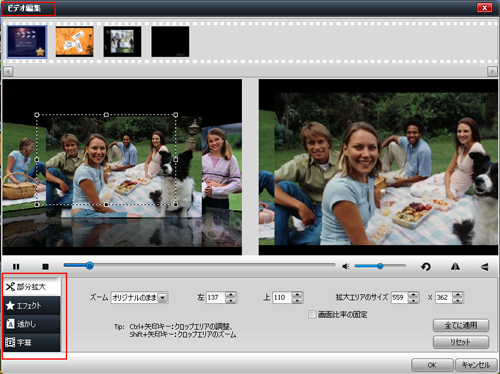Decrease crop height with down arrow
The image size is (500, 374).
[458, 300]
